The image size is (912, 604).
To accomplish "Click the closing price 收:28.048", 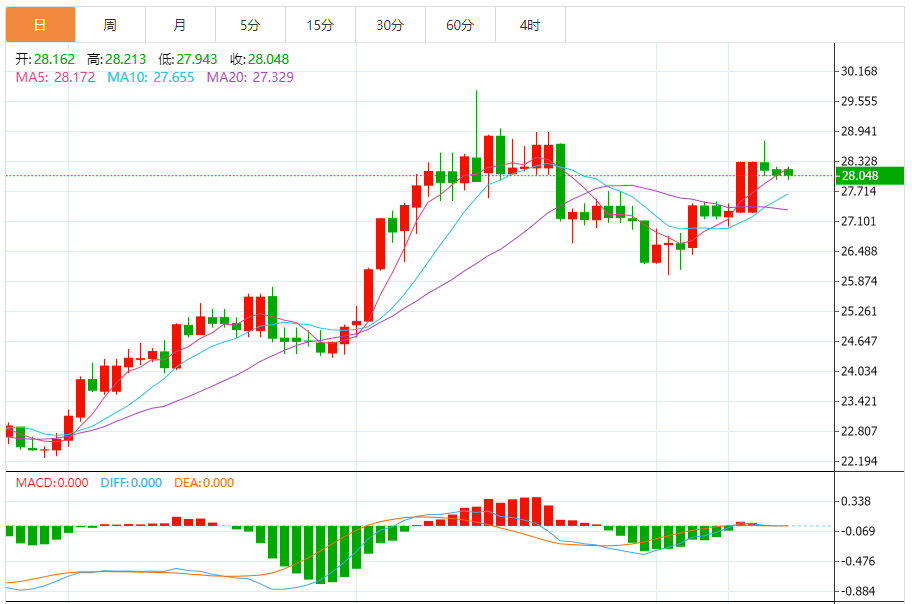I will 259,59.
